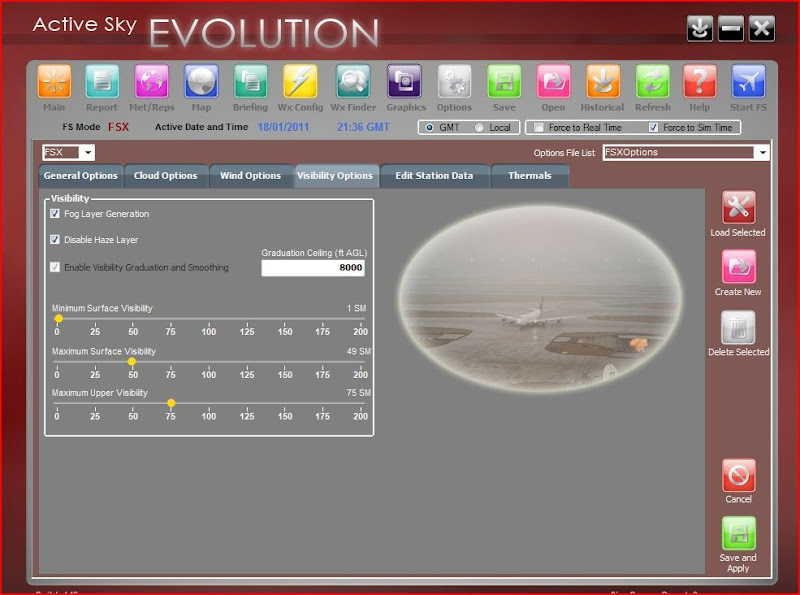Click the Save and Apply button

tap(738, 534)
